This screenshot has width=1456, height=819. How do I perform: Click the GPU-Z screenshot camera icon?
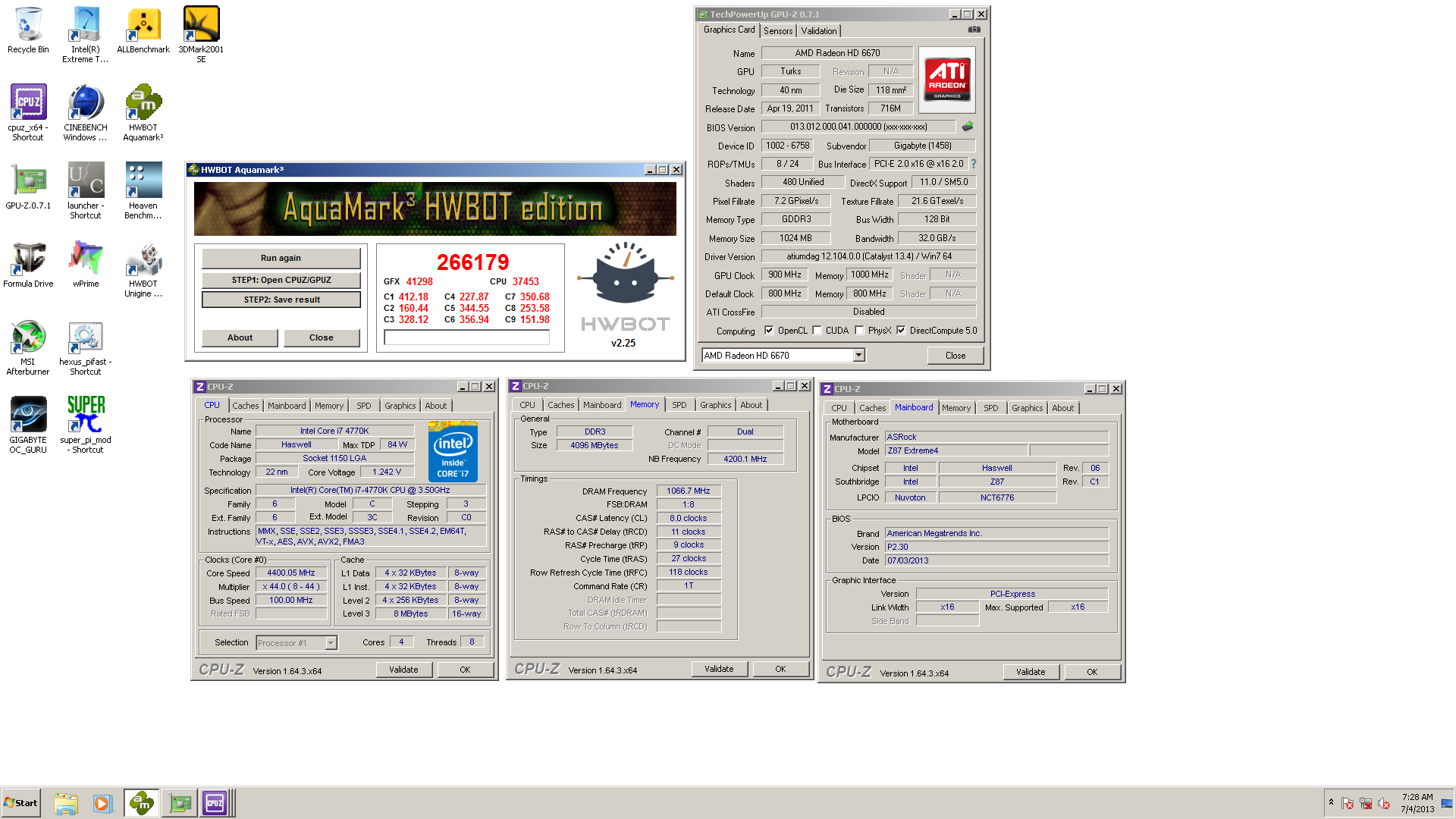[974, 30]
